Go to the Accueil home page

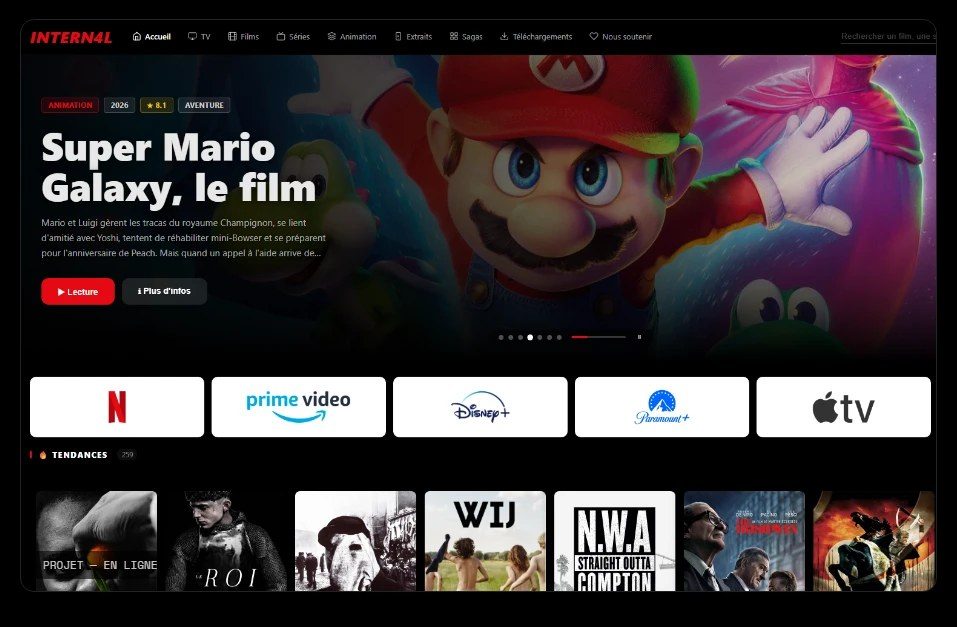pyautogui.click(x=151, y=37)
